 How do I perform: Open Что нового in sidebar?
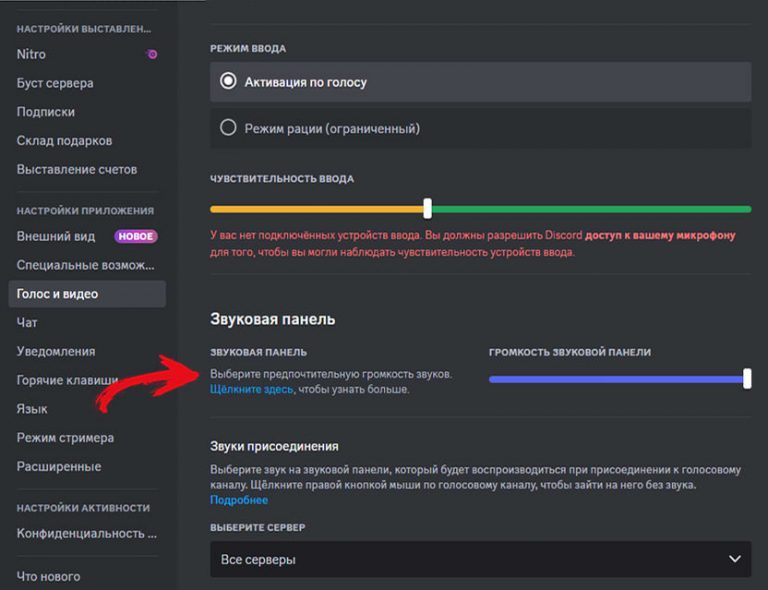pyautogui.click(x=48, y=576)
